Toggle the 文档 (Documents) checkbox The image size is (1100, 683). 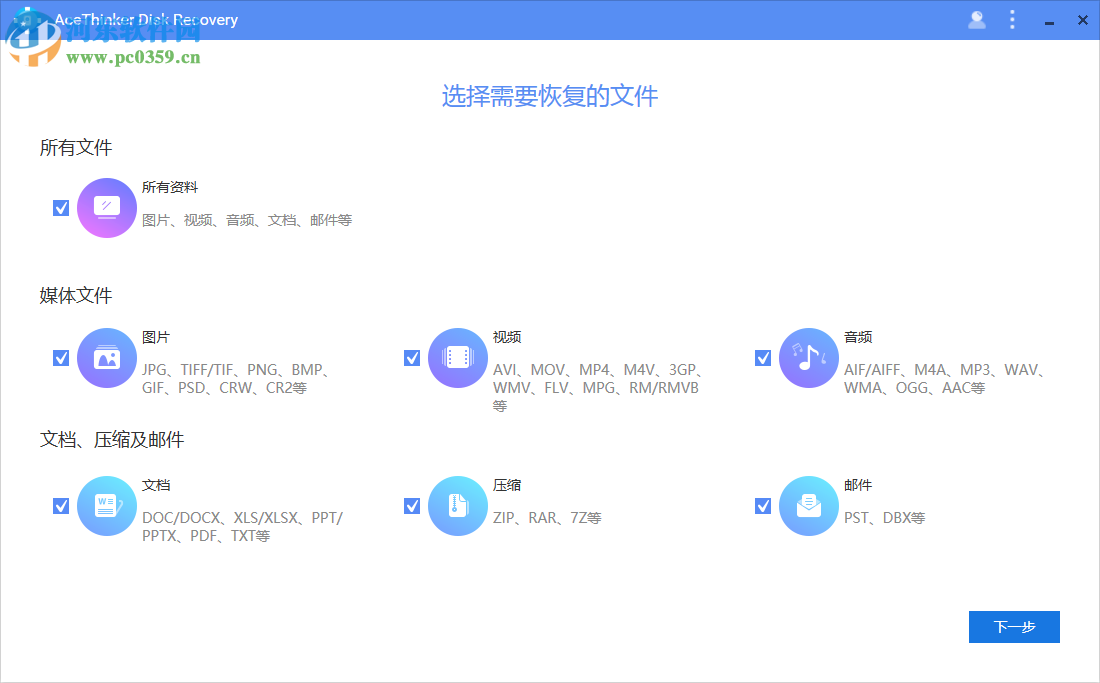61,505
